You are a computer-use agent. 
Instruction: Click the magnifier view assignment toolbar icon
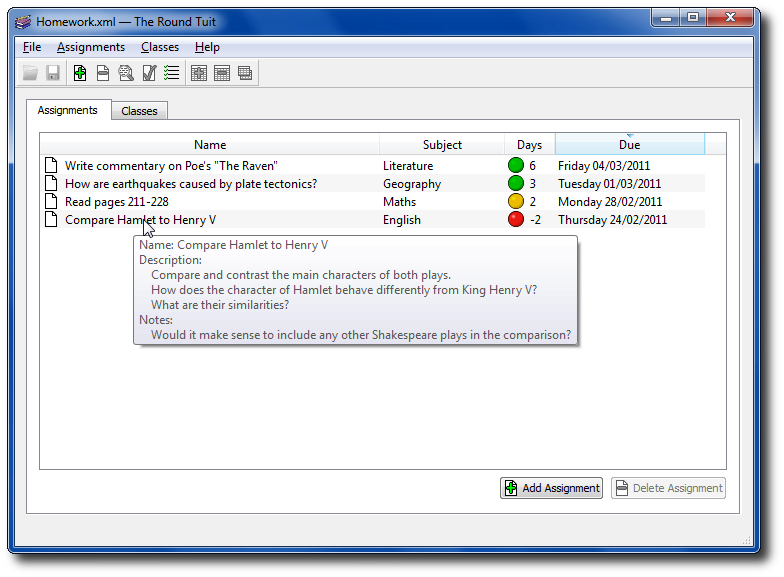(x=126, y=73)
